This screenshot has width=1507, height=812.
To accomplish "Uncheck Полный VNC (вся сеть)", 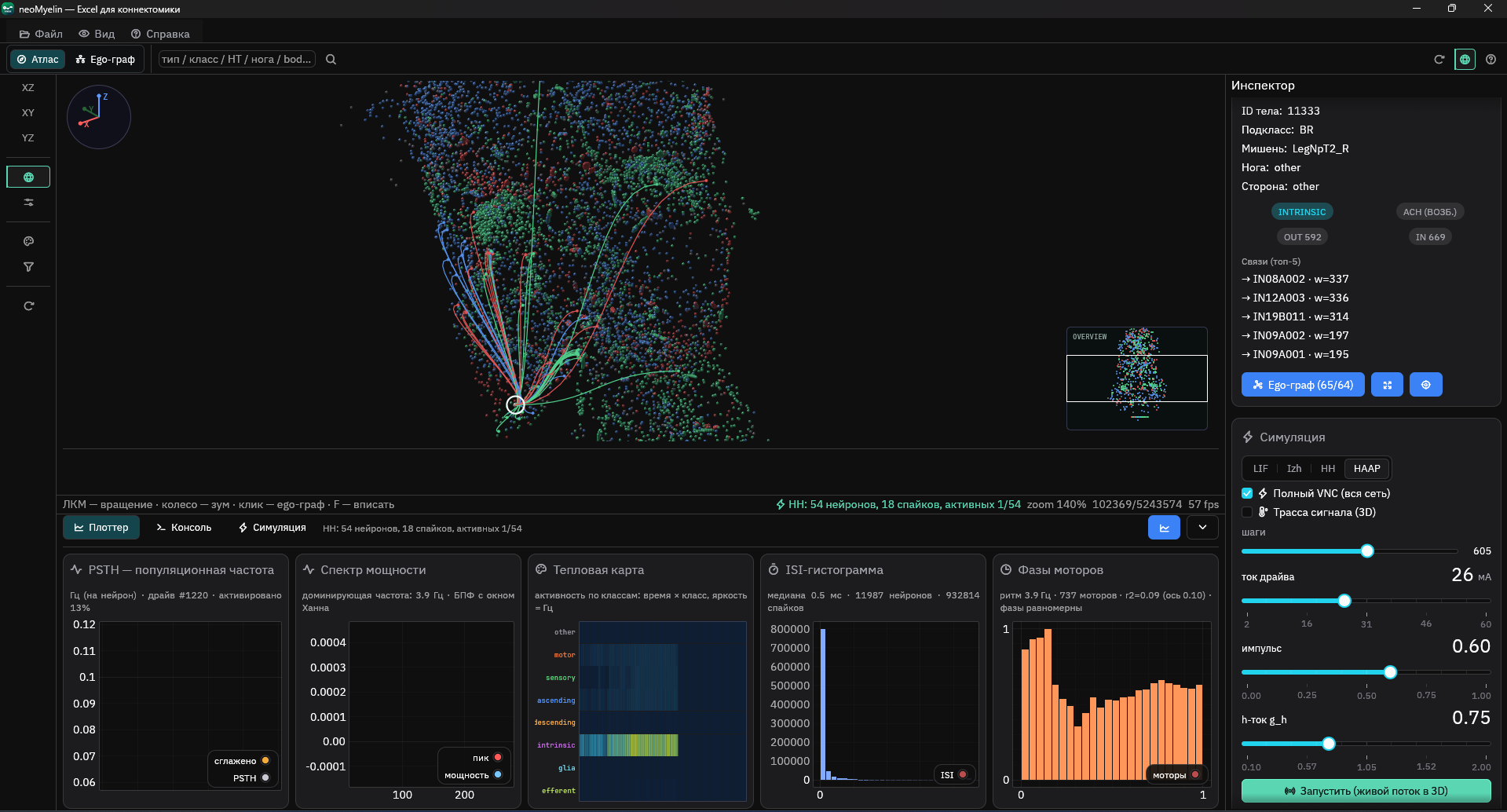I will (x=1247, y=493).
